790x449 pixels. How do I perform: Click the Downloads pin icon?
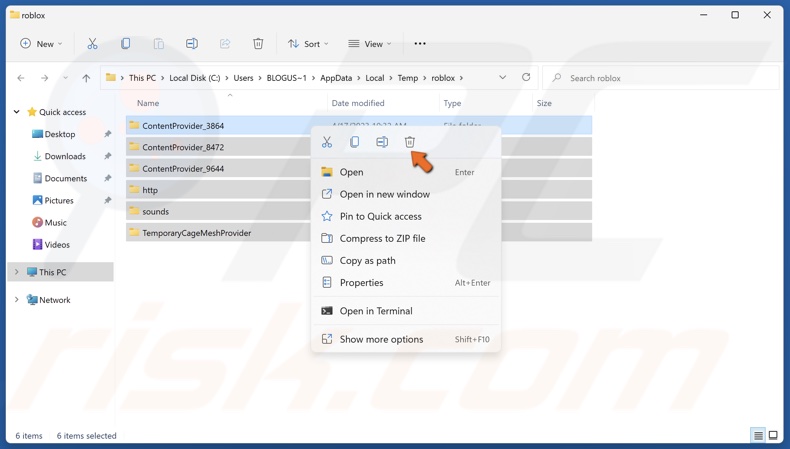(107, 156)
